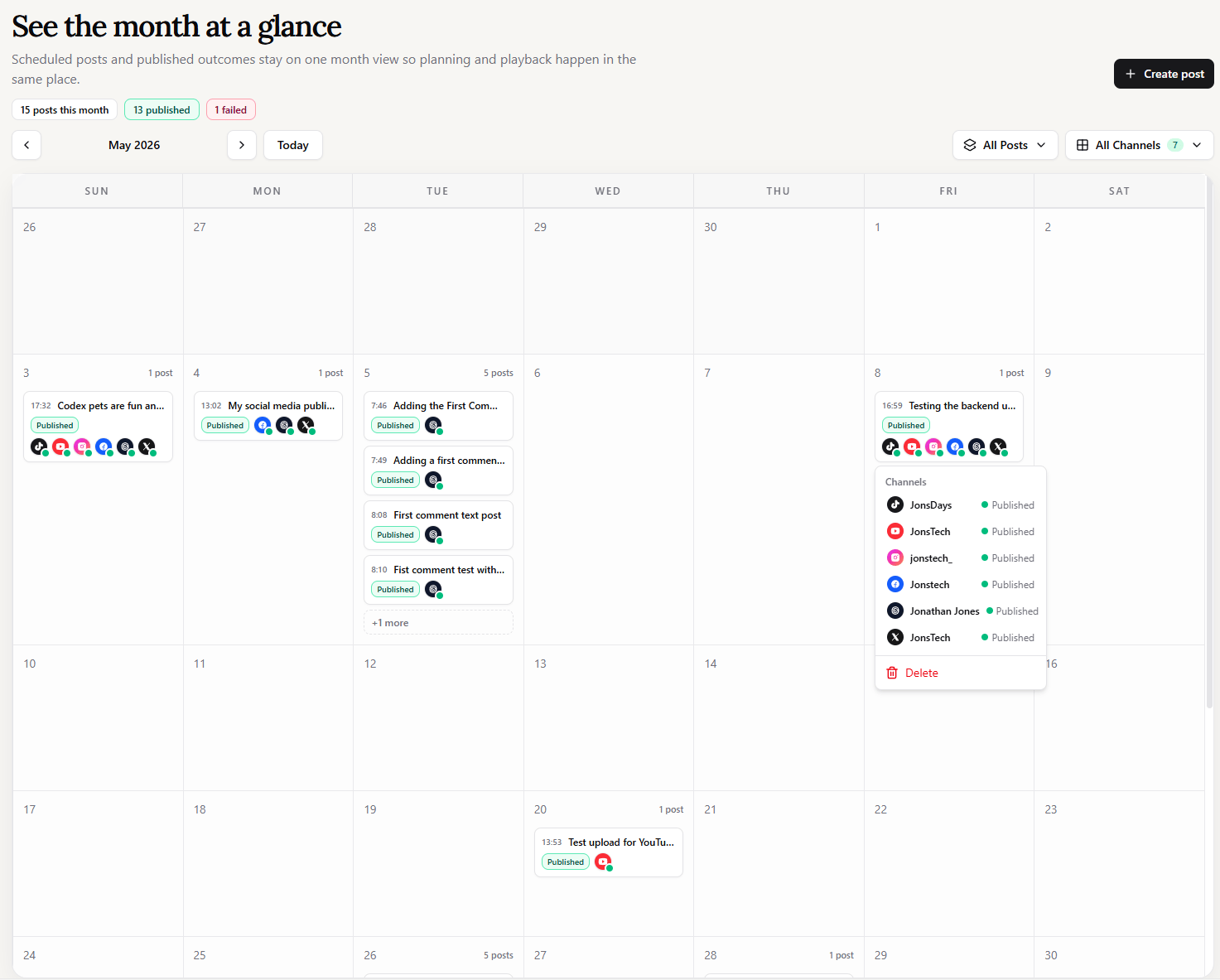Expand the All Channels dropdown

(1139, 145)
